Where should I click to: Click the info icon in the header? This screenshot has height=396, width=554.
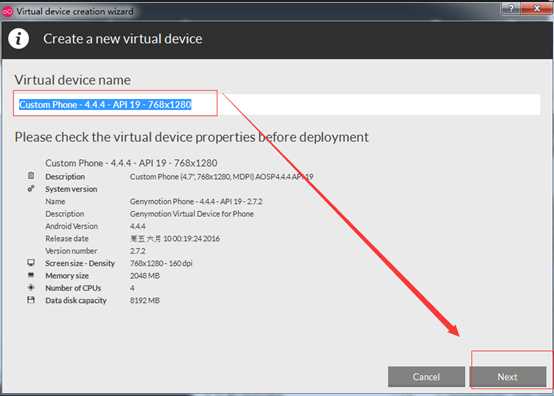pos(18,39)
